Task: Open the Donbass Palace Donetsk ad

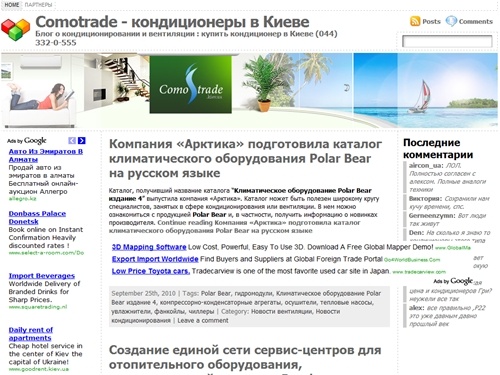Action: (x=37, y=217)
